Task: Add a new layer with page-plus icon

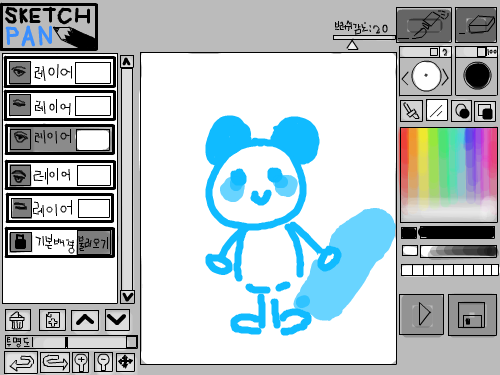Action: pyautogui.click(x=52, y=320)
